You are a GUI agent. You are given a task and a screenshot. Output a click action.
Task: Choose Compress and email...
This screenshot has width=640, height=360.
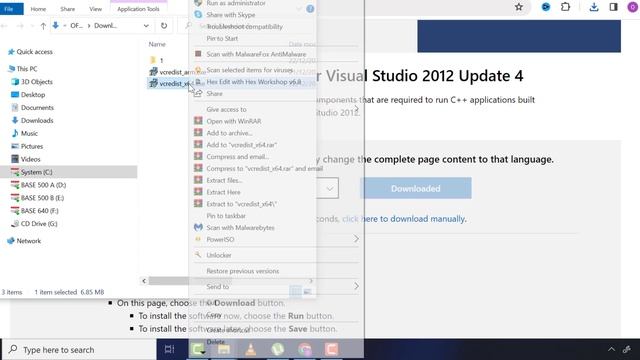(x=238, y=157)
